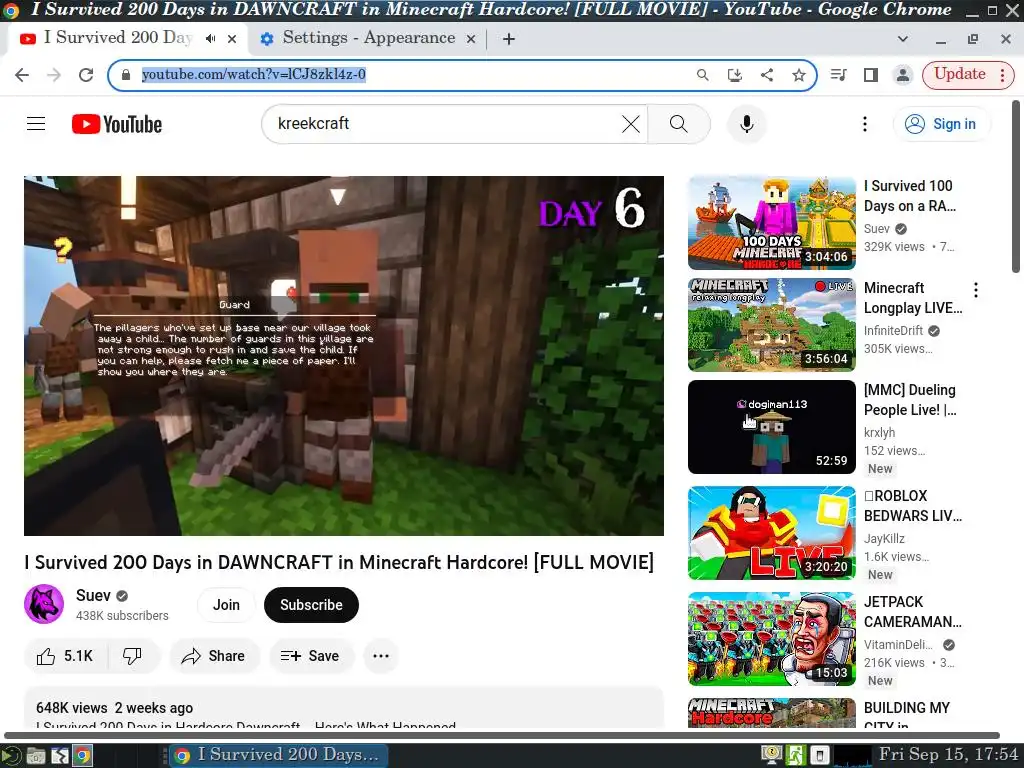Open JETPACK CAMERAMAN thumbnail
Screen dimensions: 1024x768
coord(771,639)
